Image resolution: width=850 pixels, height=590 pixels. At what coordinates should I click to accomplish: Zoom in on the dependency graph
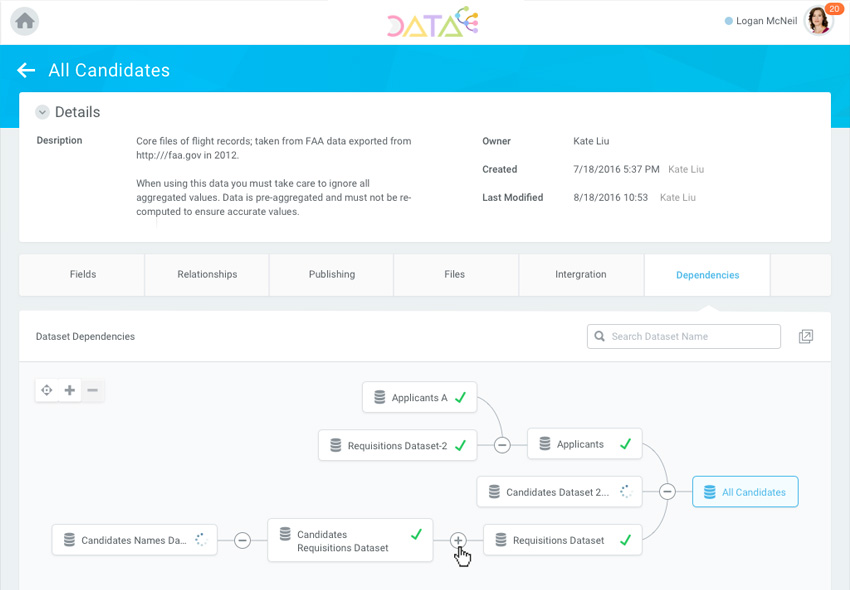pyautogui.click(x=69, y=390)
